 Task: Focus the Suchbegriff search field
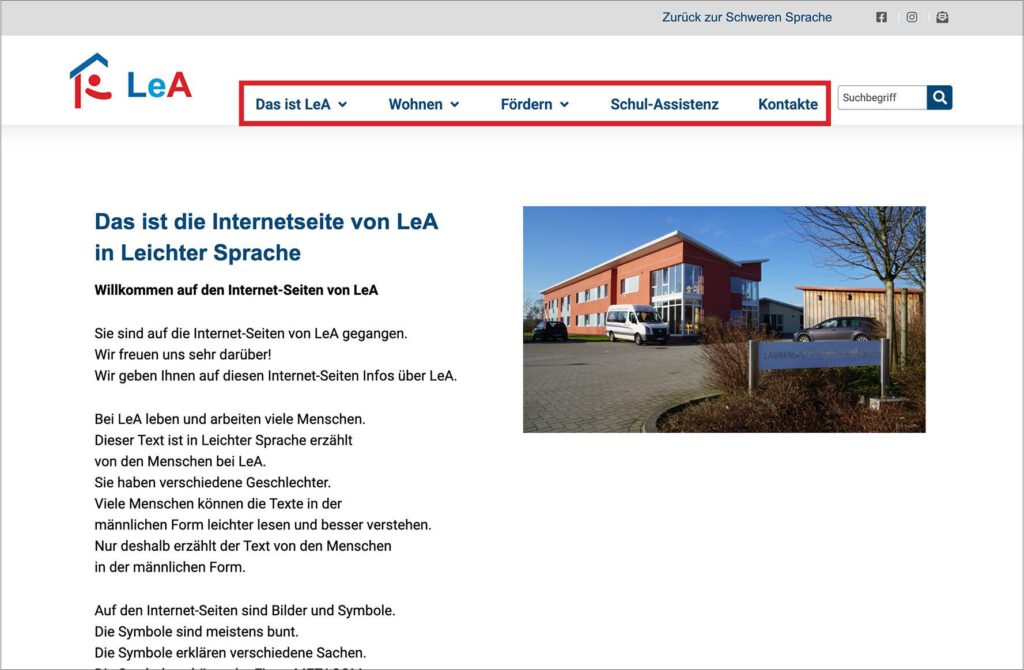pos(881,98)
